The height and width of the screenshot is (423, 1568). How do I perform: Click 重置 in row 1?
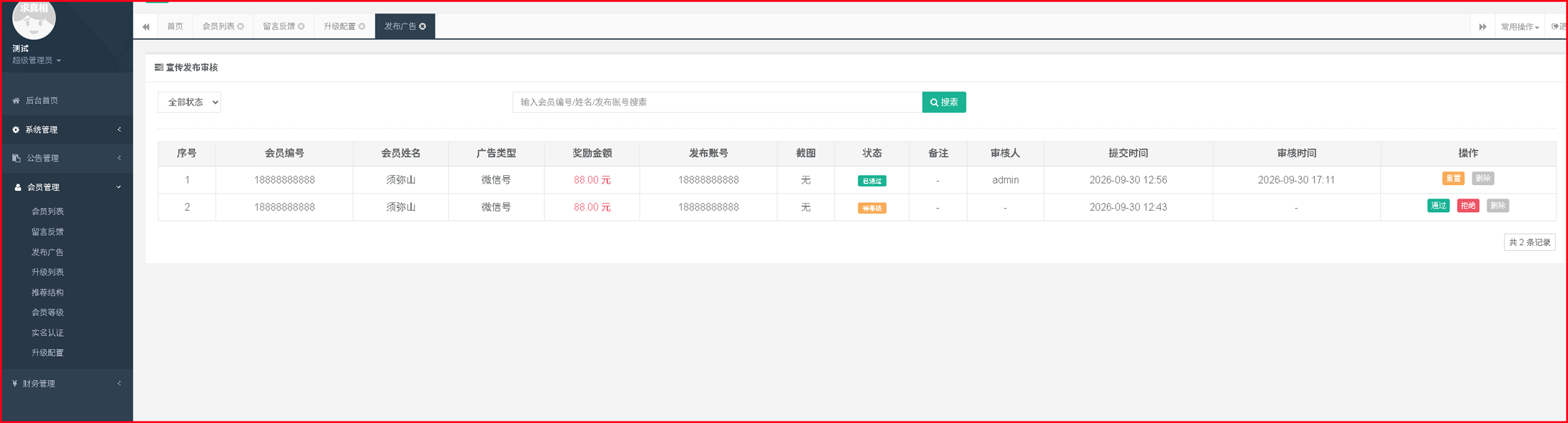tap(1453, 179)
